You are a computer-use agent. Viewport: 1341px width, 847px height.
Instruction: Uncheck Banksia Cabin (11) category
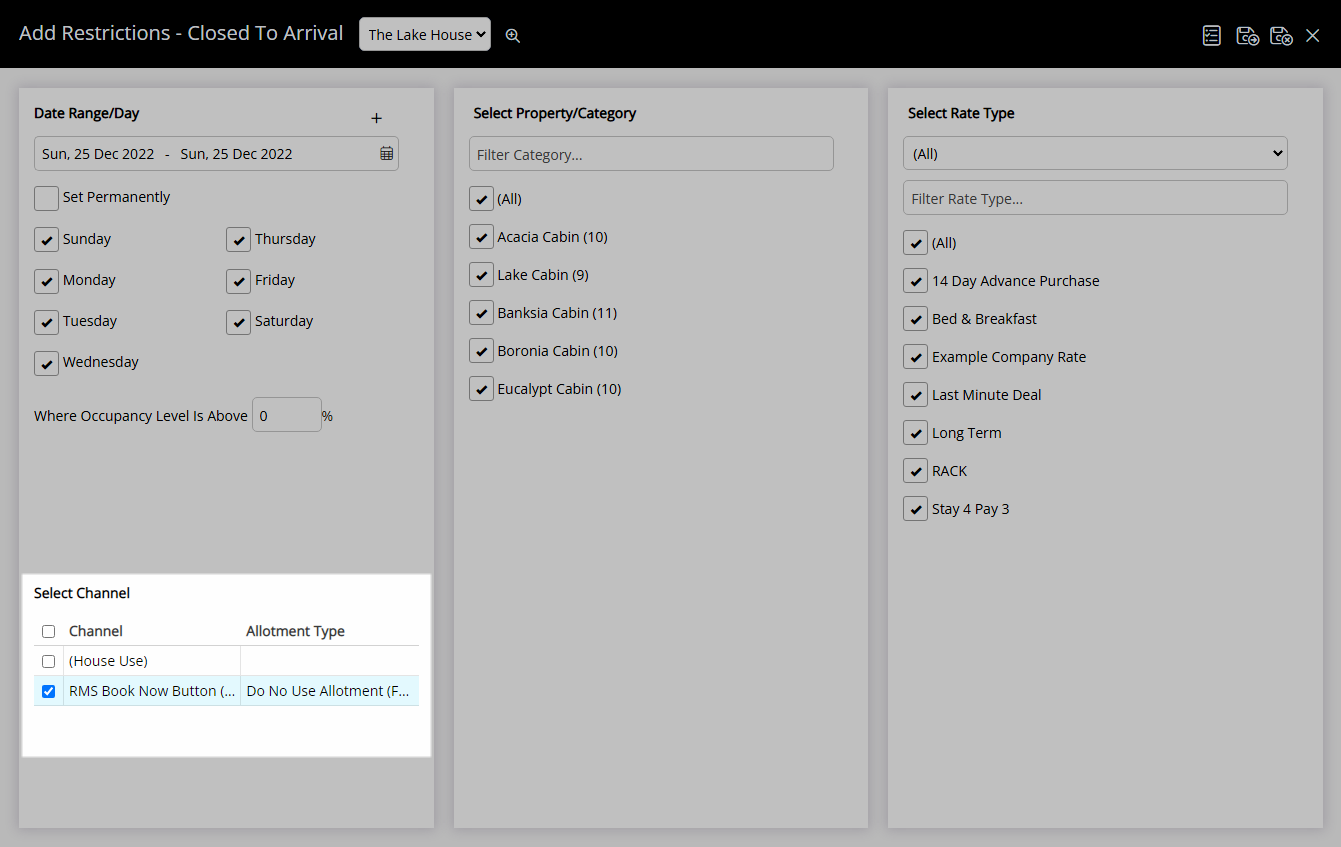tap(482, 313)
